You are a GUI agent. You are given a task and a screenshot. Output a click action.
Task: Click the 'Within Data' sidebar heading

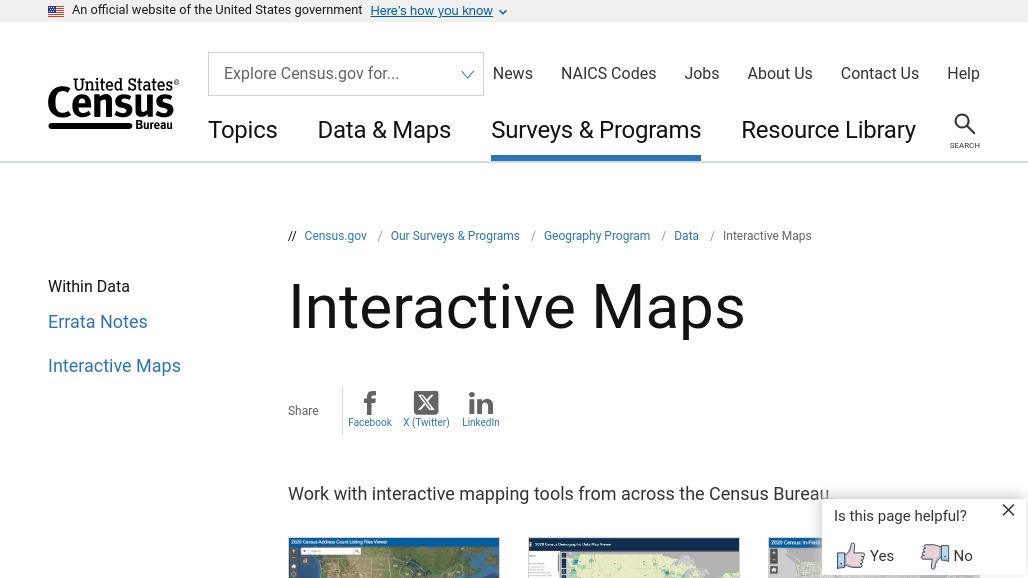click(89, 286)
